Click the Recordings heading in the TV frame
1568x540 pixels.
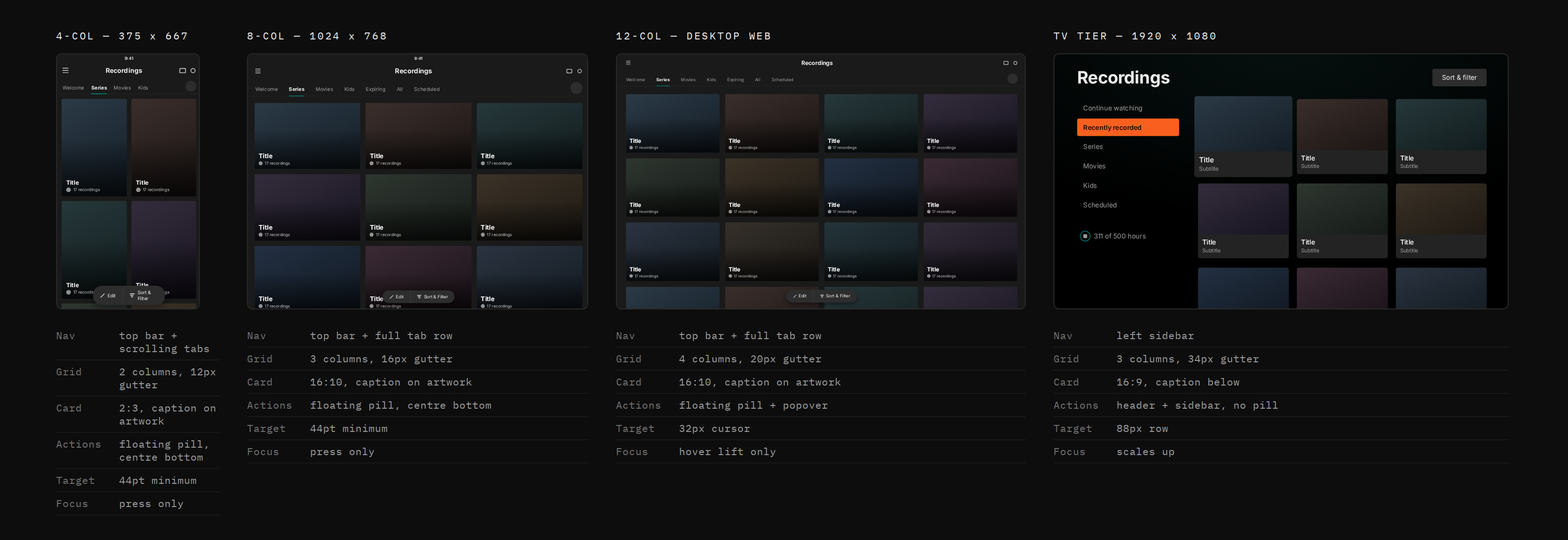click(1123, 77)
